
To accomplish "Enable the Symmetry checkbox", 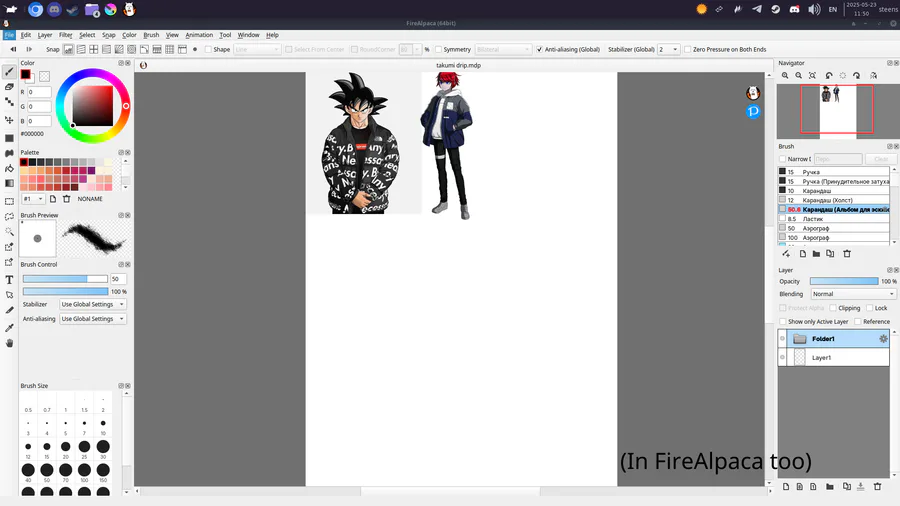I will tap(439, 49).
